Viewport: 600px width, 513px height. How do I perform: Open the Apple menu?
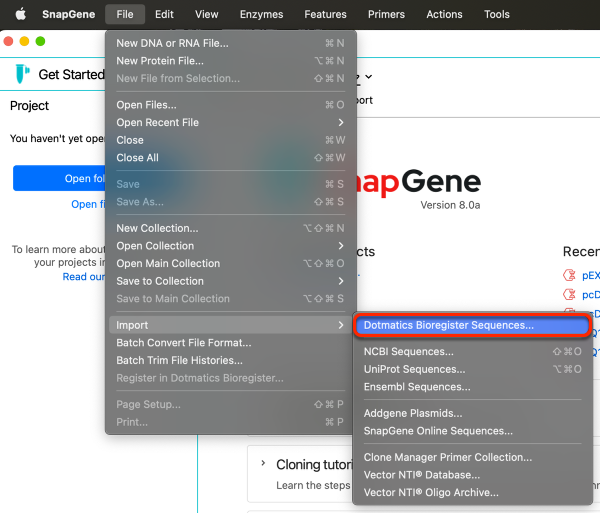[21, 14]
